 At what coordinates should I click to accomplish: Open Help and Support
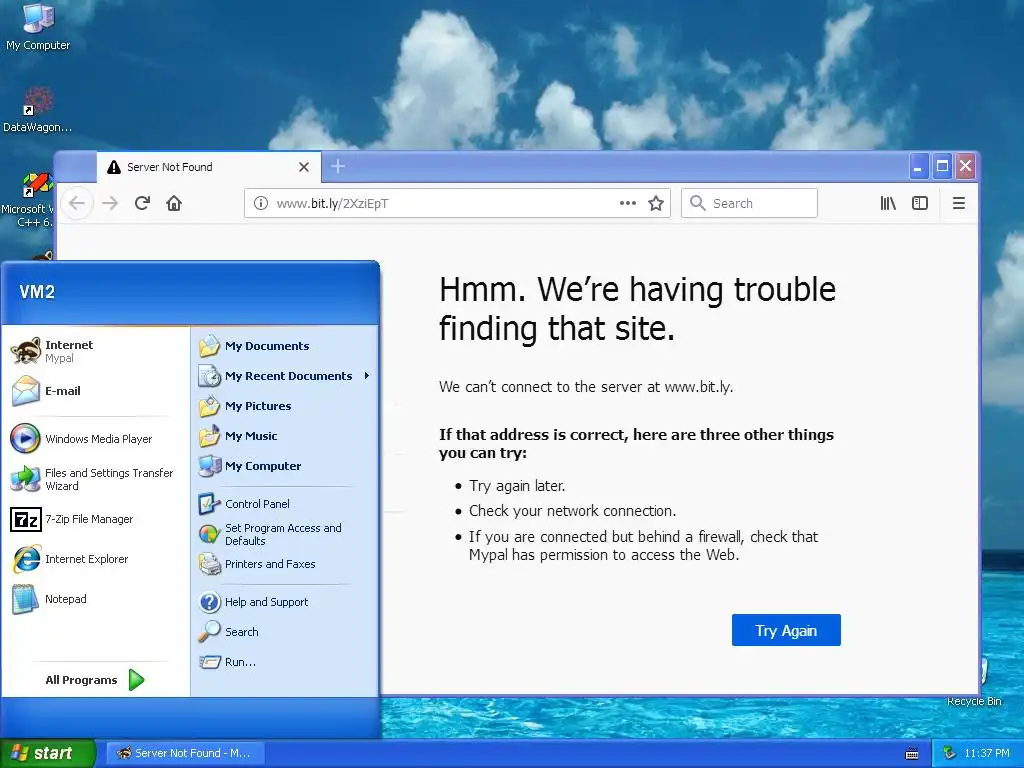[x=284, y=602]
